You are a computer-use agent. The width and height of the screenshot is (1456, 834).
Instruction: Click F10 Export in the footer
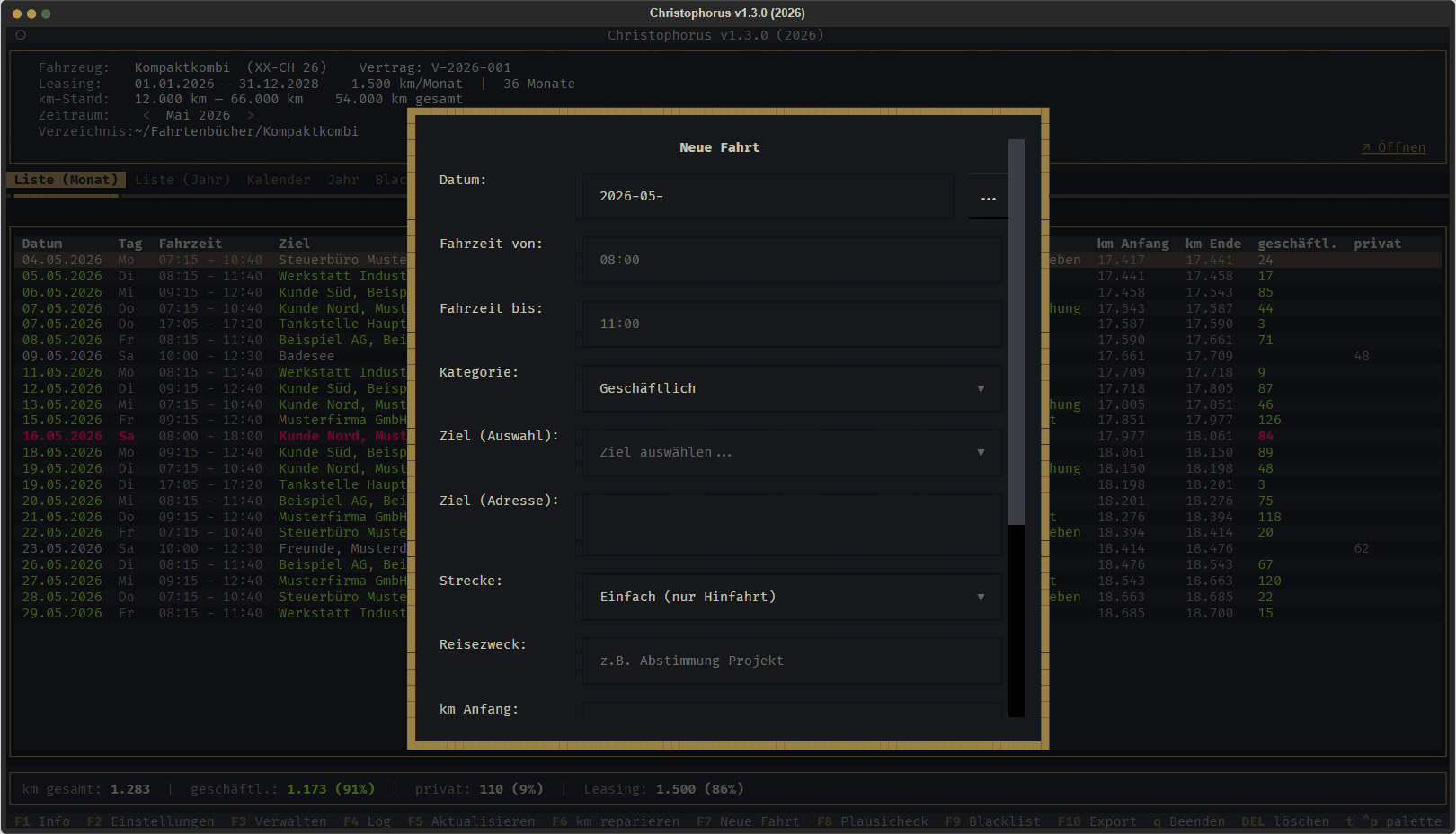(1096, 821)
